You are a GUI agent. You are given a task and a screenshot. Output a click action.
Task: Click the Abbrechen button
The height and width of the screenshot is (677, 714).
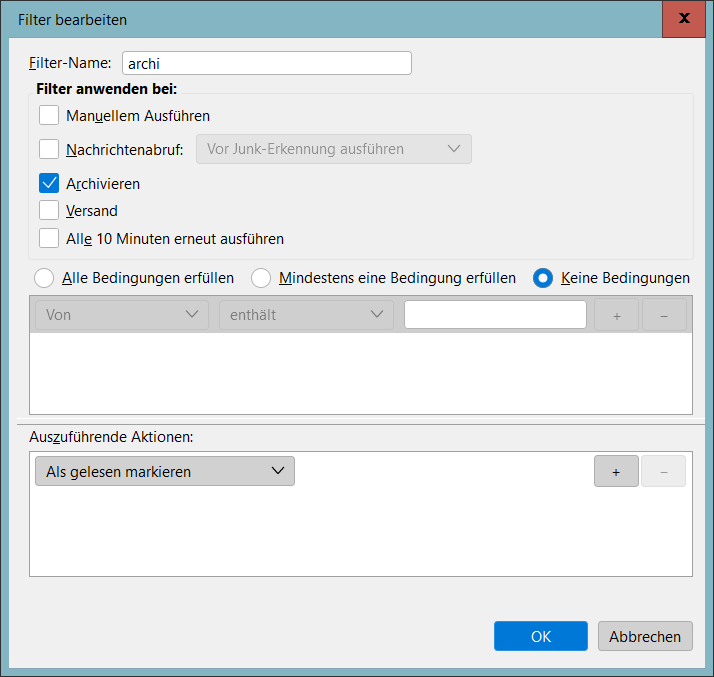pos(645,636)
